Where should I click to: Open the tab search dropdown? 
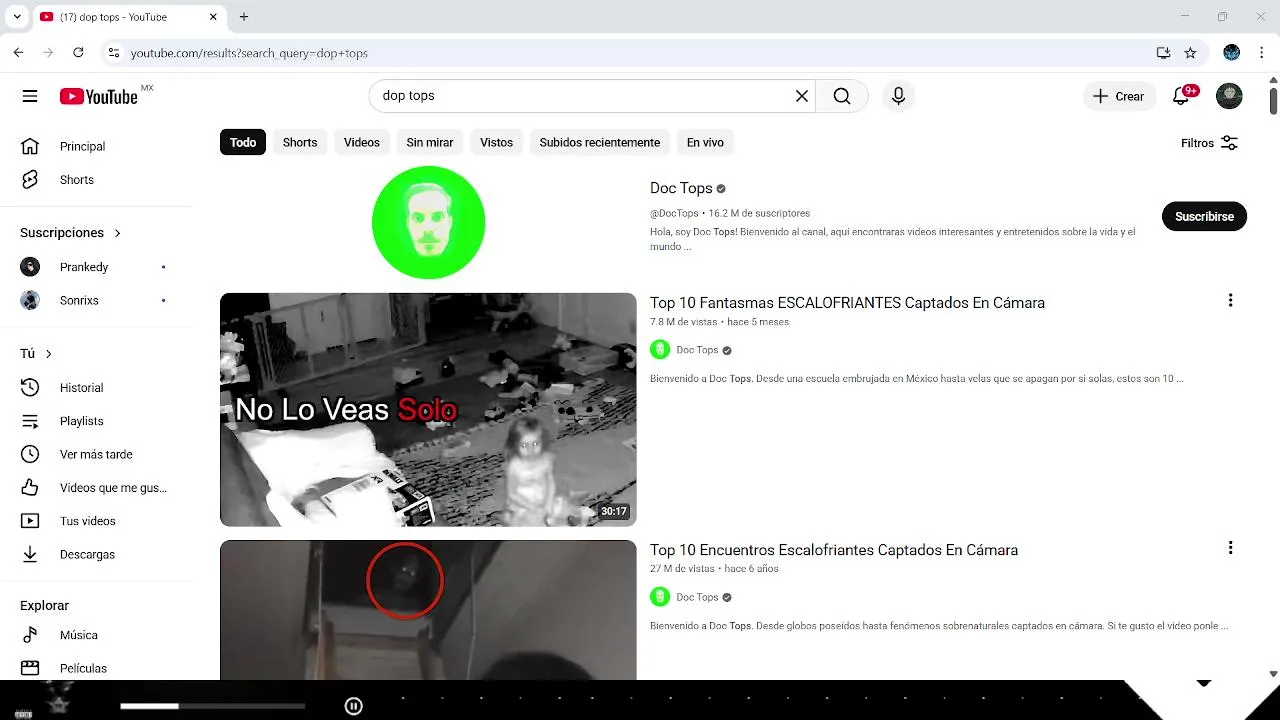click(x=17, y=17)
